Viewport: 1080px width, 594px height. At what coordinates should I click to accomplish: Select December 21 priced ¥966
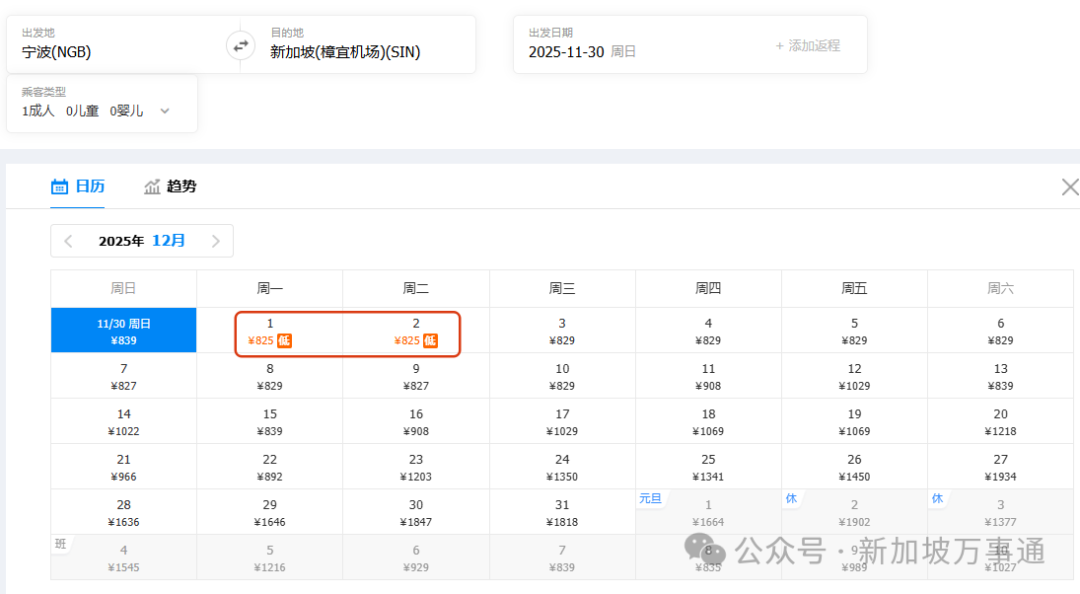point(124,467)
